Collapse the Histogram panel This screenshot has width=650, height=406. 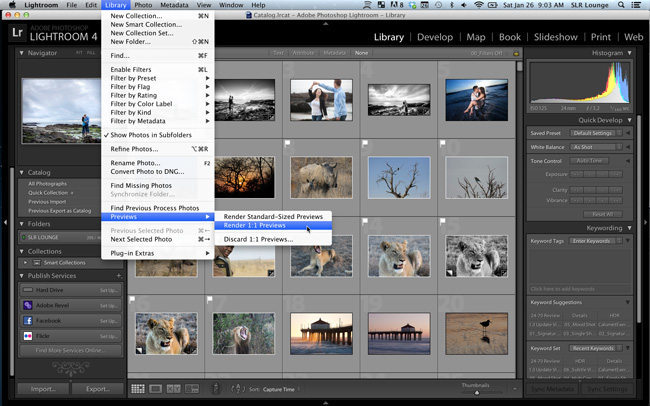click(629, 53)
